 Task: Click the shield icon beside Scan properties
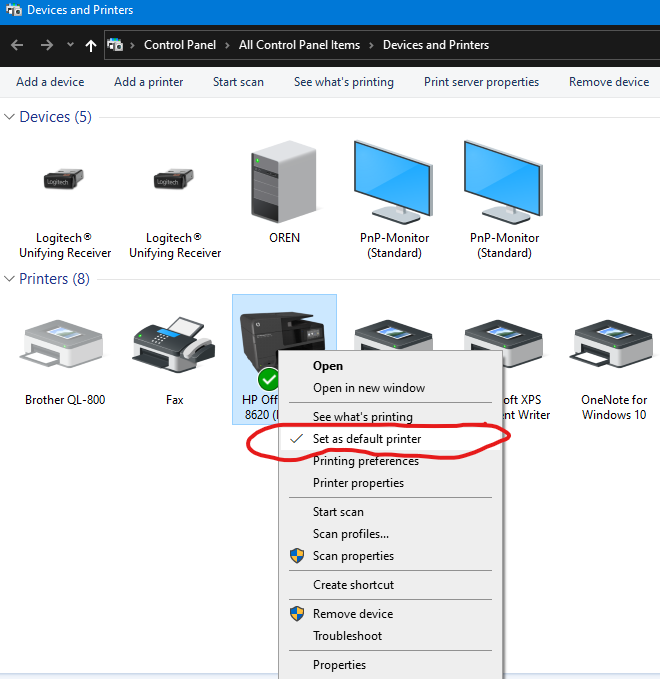[x=297, y=556]
